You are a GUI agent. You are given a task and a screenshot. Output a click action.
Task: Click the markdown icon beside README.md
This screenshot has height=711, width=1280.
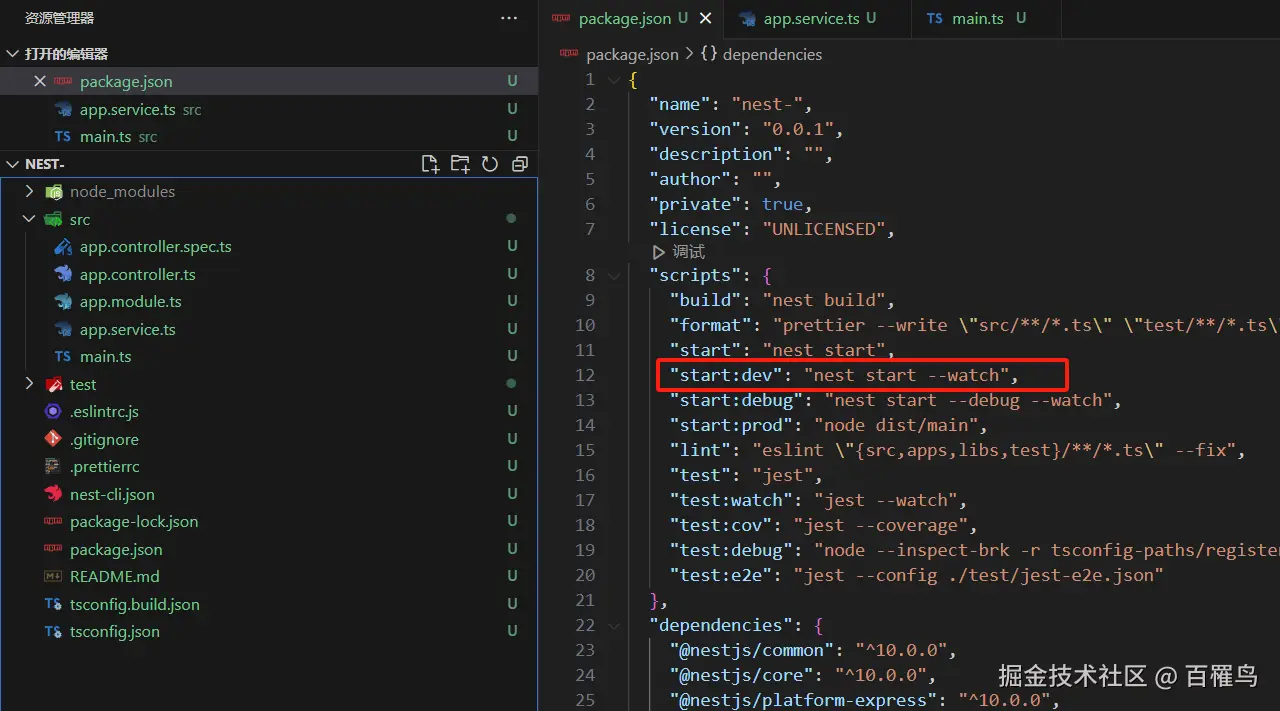pyautogui.click(x=53, y=576)
